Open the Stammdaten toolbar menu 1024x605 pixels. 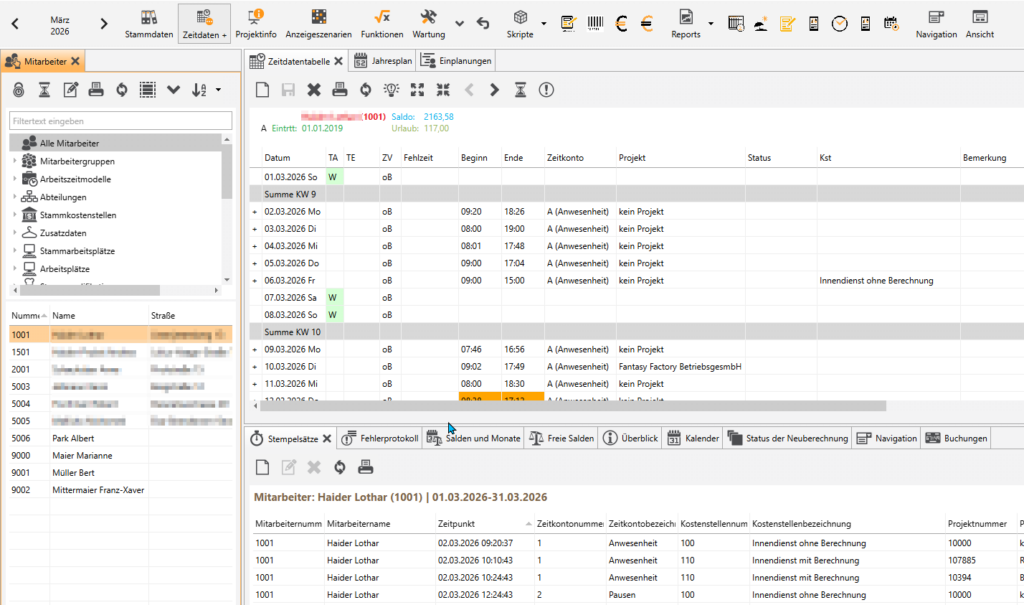tap(148, 23)
